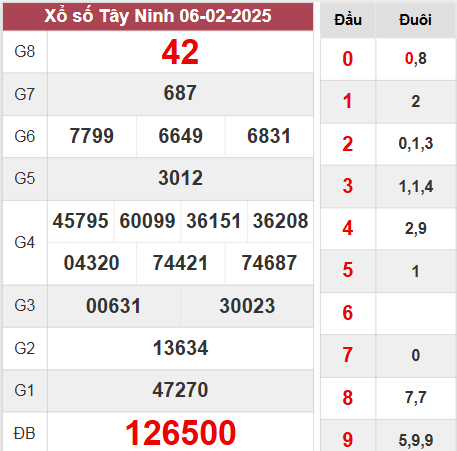Click the "Đuôi" column header
Viewport: 457px width, 451px height.
point(415,20)
